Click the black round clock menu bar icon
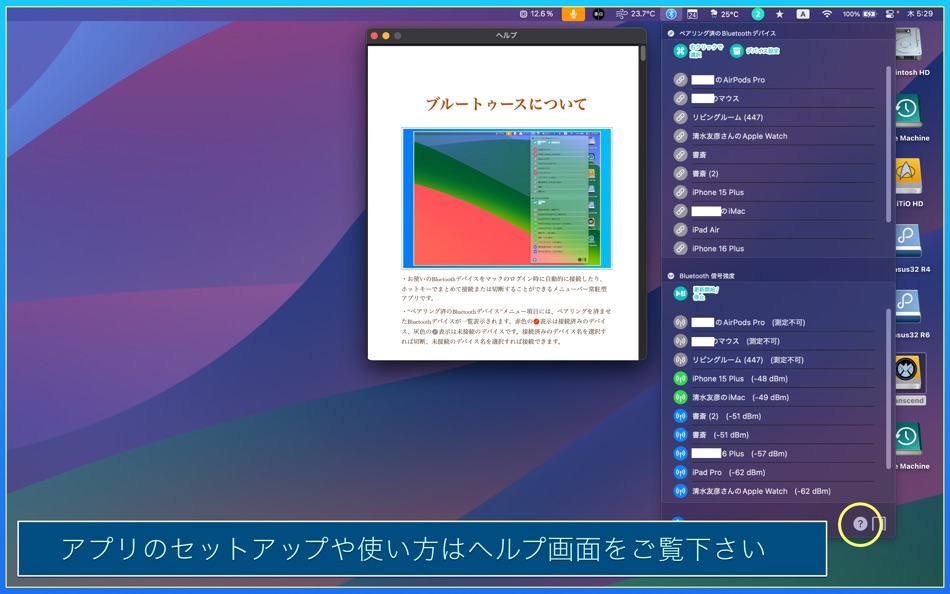 599,14
